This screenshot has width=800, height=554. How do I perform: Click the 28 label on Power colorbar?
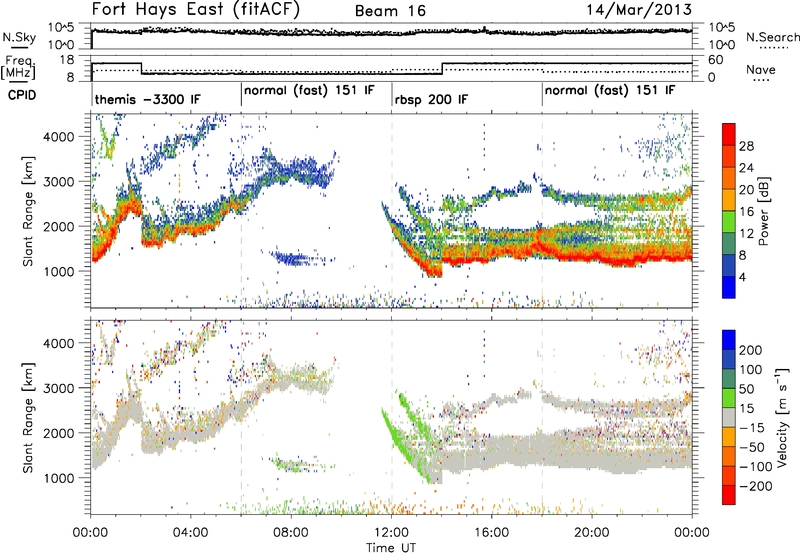pyautogui.click(x=746, y=146)
